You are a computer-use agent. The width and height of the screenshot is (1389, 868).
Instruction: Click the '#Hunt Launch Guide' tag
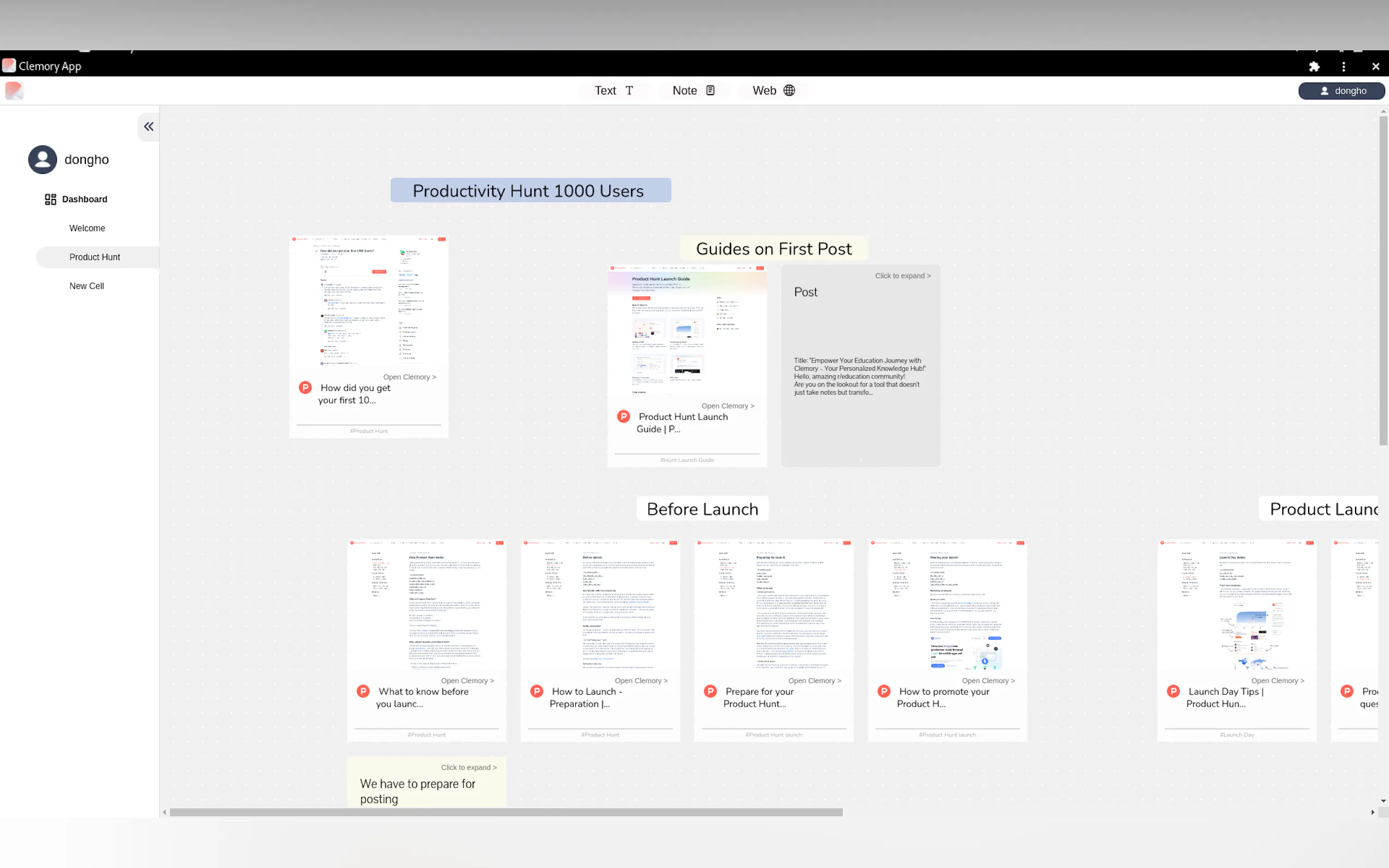coord(687,460)
